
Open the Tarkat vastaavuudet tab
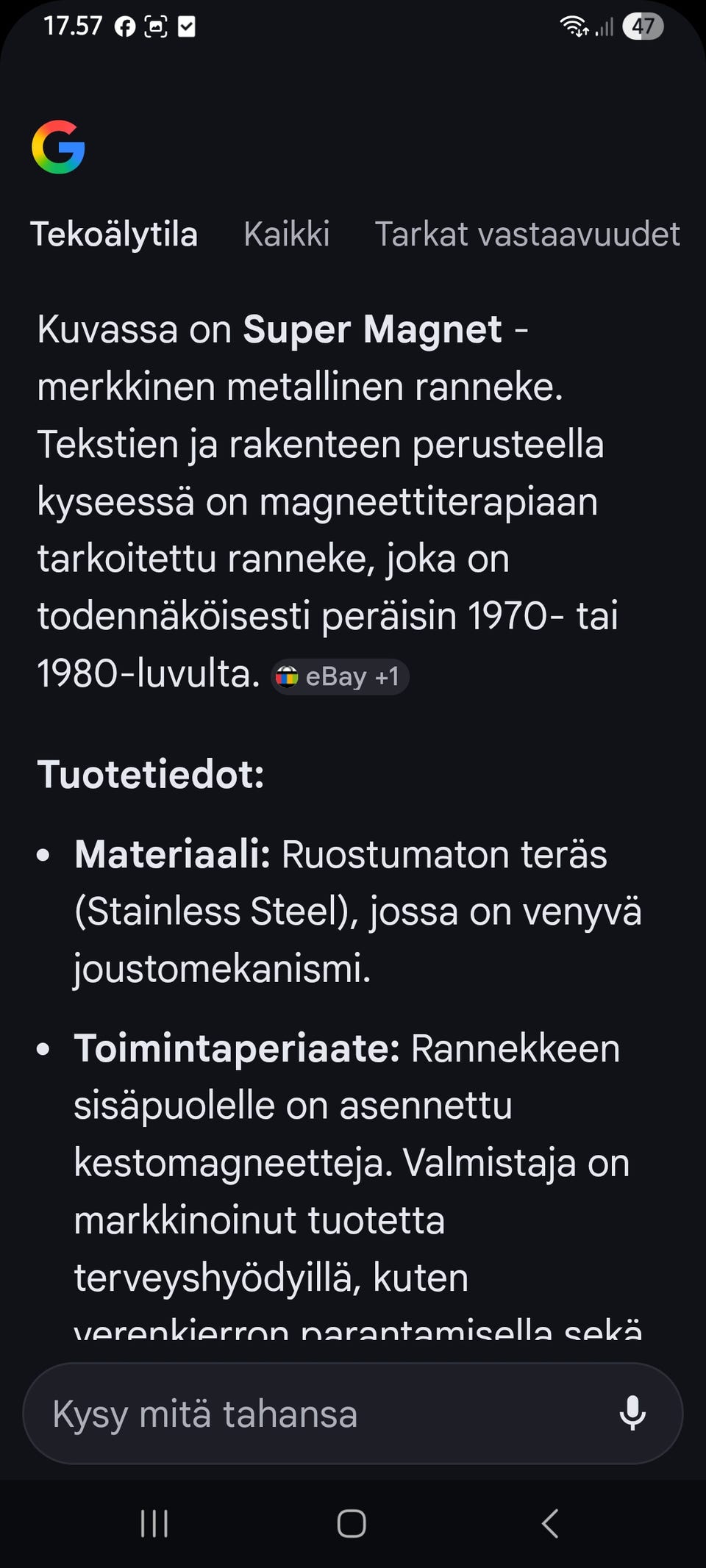pos(528,234)
